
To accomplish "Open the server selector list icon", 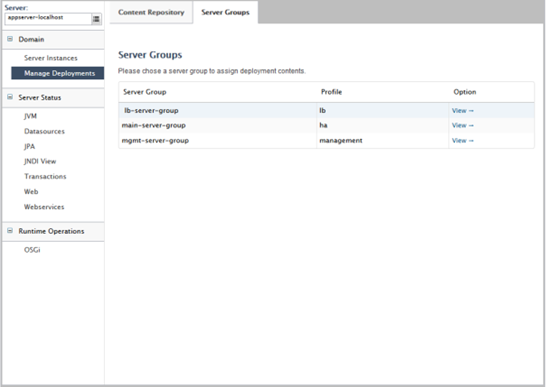I will click(96, 19).
